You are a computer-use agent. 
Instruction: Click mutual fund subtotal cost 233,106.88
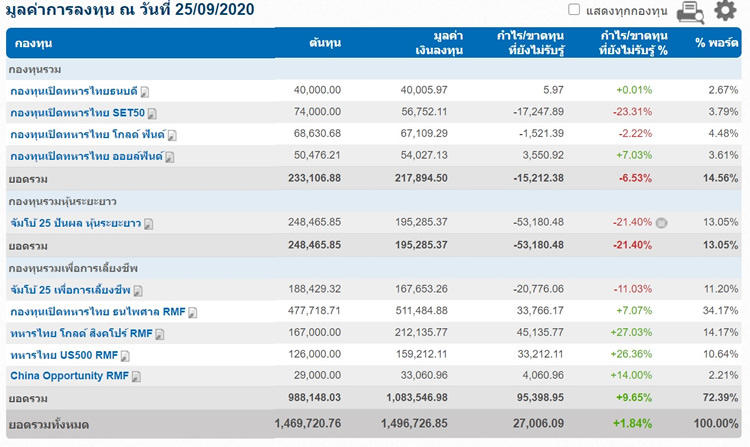pos(314,178)
